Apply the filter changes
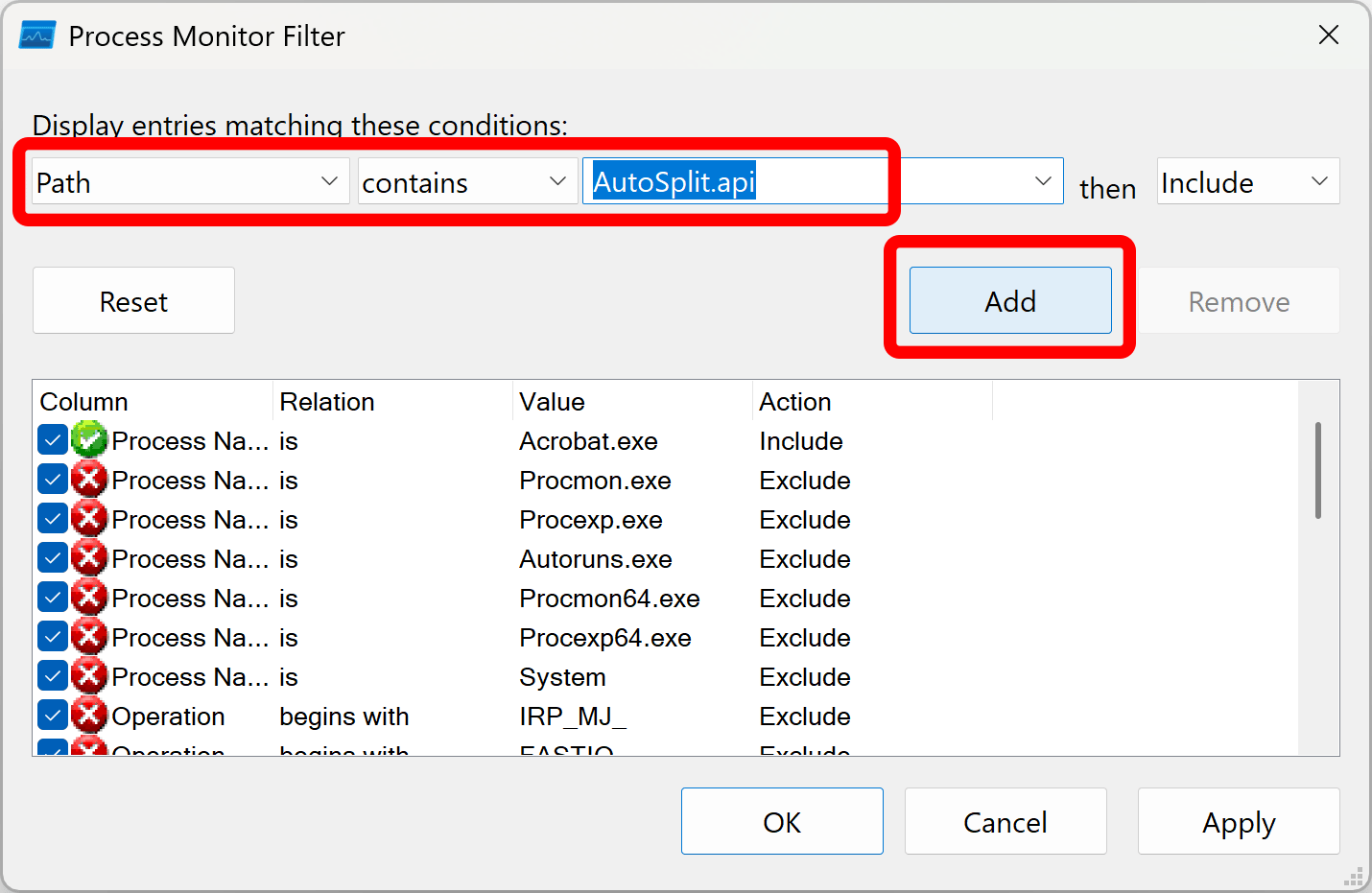 [1238, 822]
